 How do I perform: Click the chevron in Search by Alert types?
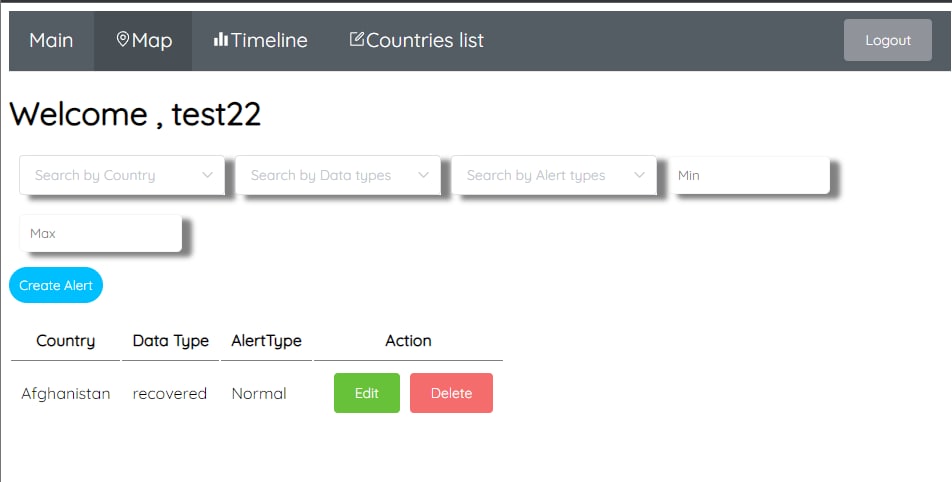[639, 175]
